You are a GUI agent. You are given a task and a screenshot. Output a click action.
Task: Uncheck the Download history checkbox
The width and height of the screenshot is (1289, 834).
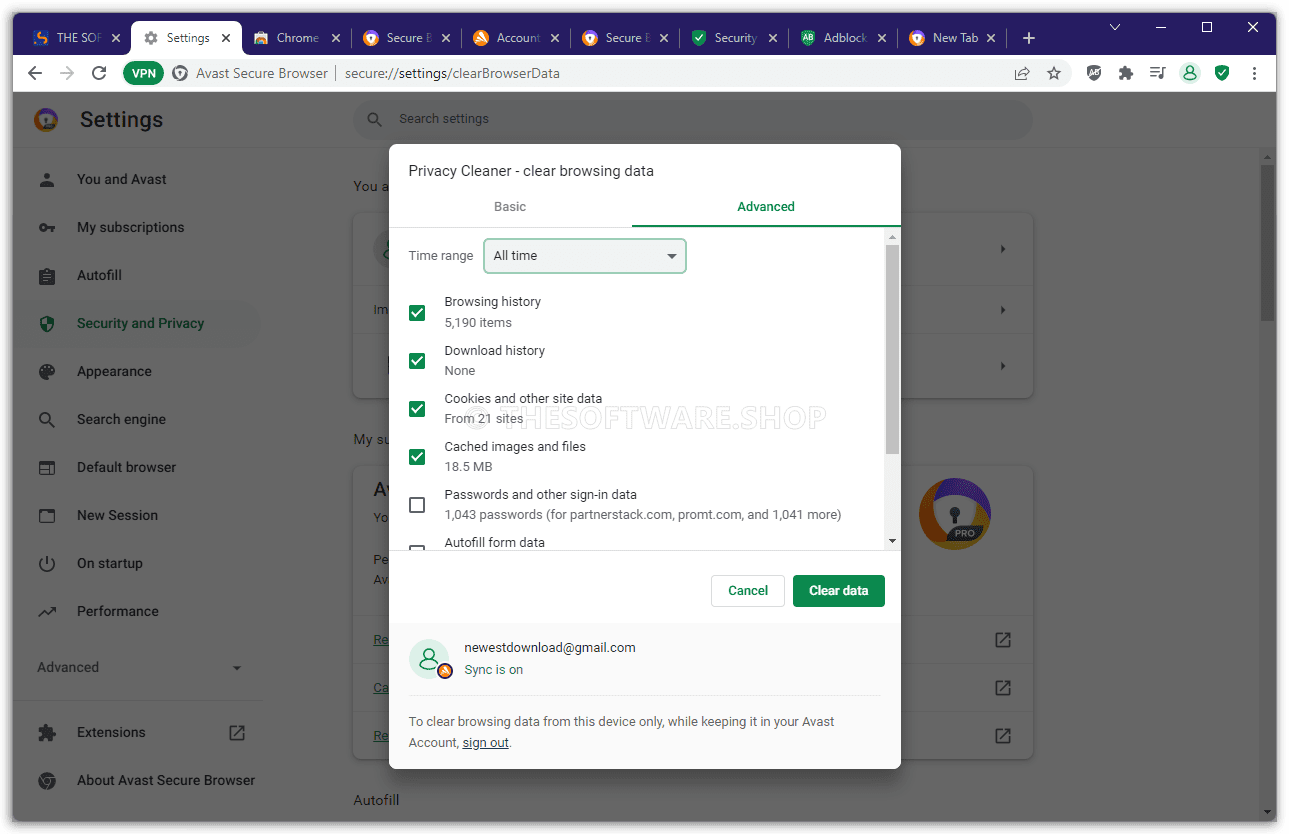click(x=417, y=361)
